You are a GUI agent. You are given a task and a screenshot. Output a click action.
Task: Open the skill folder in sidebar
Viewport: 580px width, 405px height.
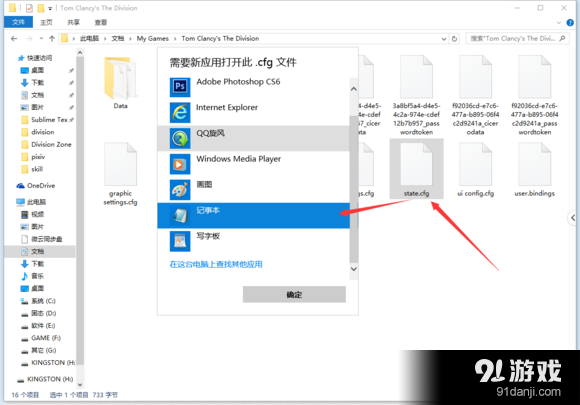(x=32, y=169)
